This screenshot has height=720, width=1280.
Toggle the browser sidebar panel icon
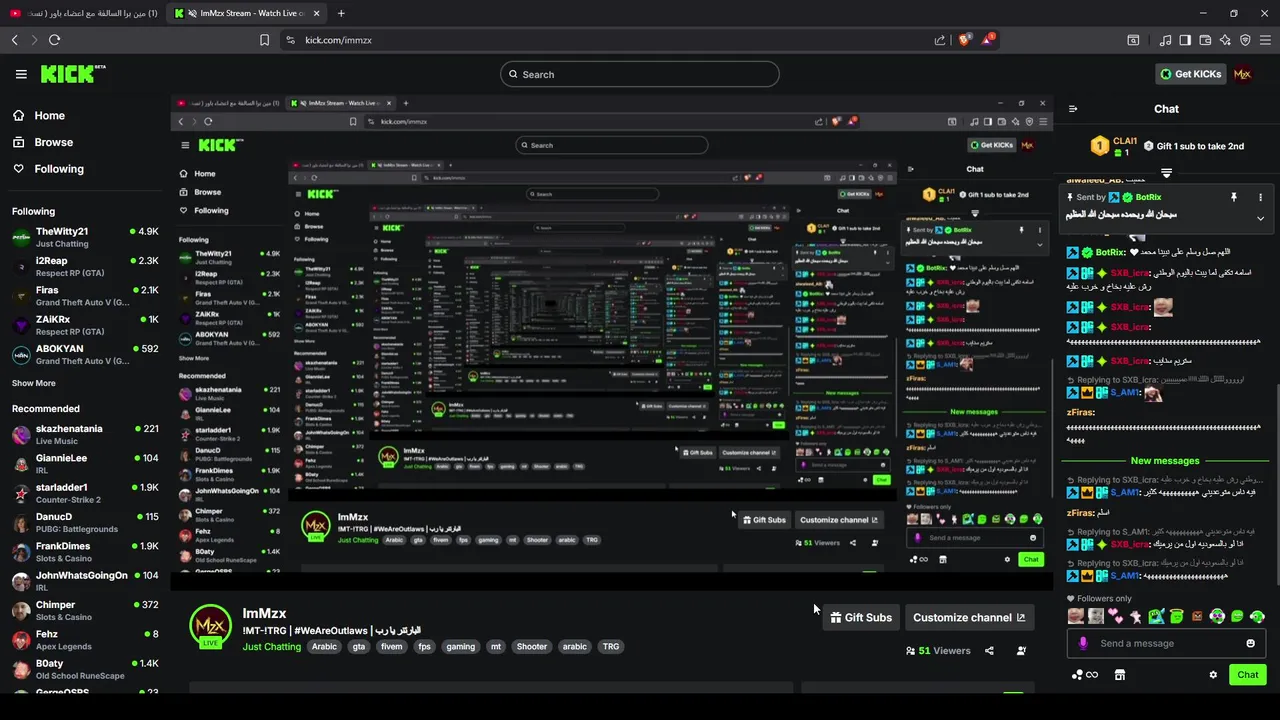pyautogui.click(x=1185, y=40)
